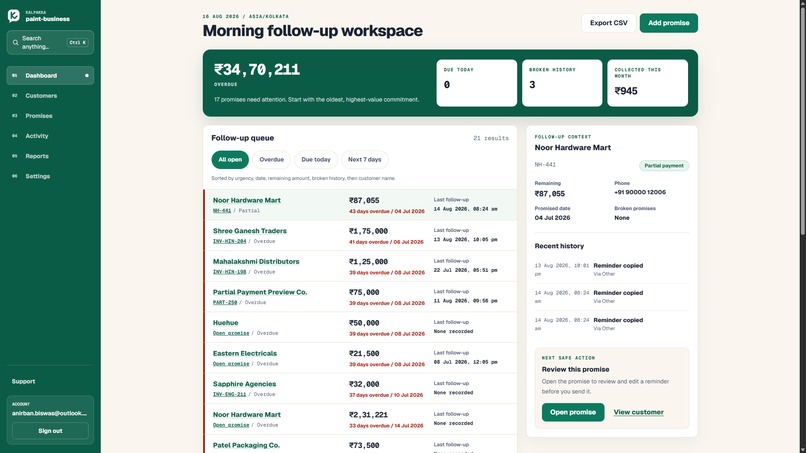Select the All open filter
Screen dimensions: 806x453
pyautogui.click(x=230, y=159)
